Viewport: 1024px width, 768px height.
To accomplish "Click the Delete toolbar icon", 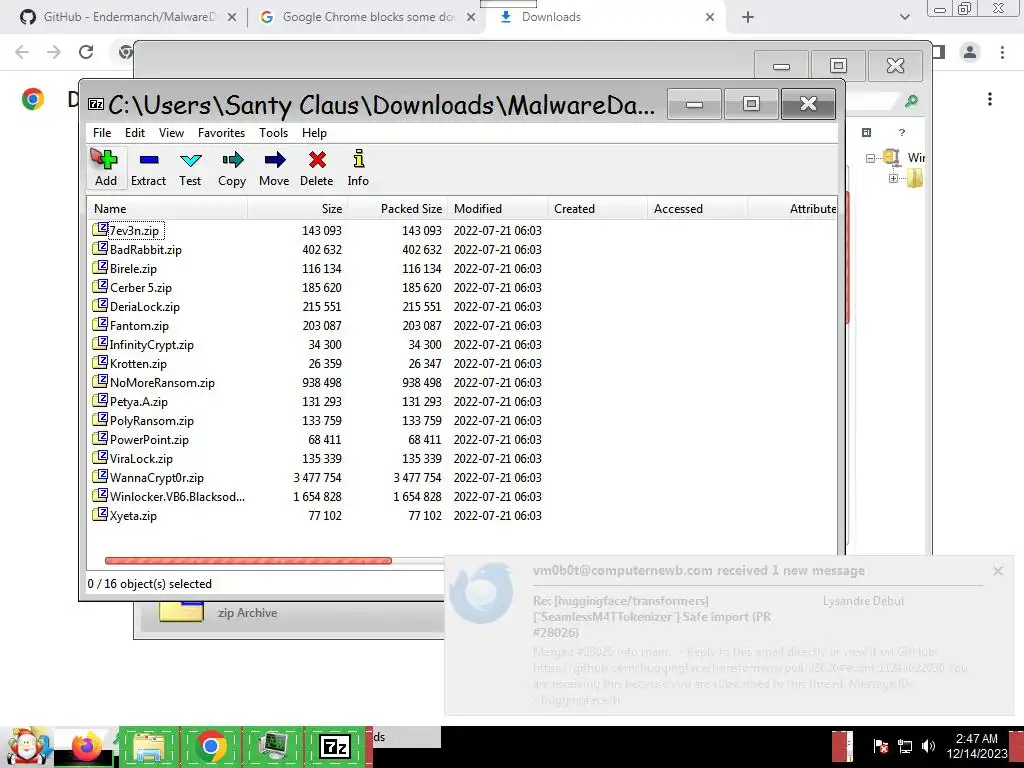I will pyautogui.click(x=317, y=167).
